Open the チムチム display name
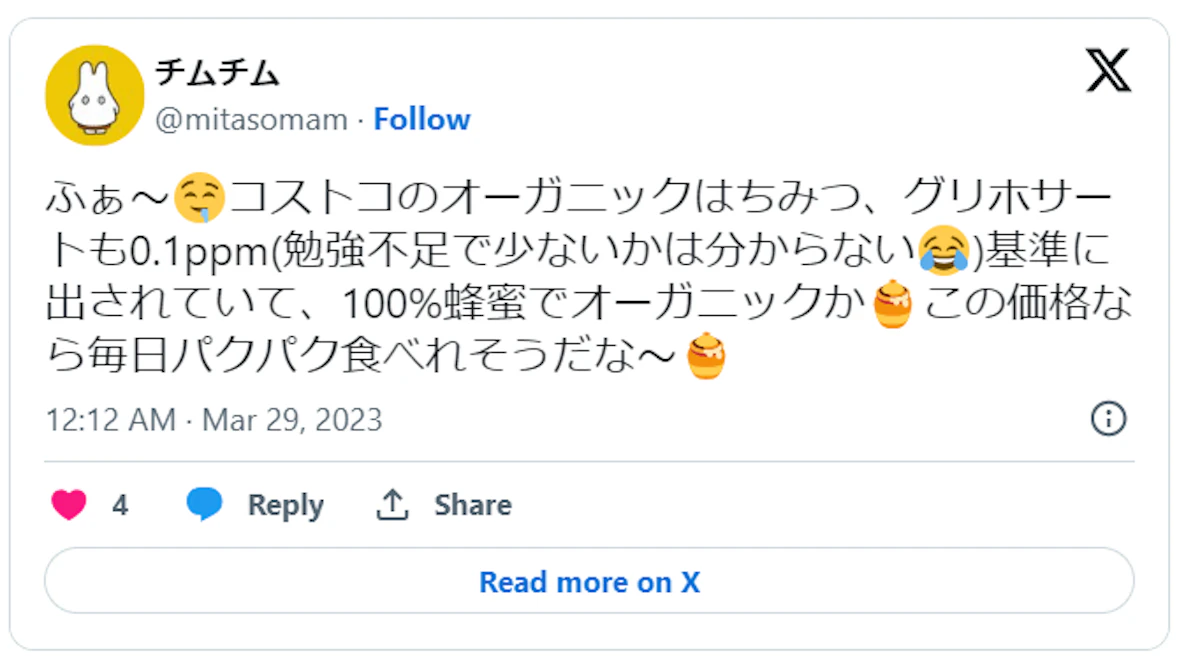Screen dimensions: 1200x663 (x=217, y=72)
